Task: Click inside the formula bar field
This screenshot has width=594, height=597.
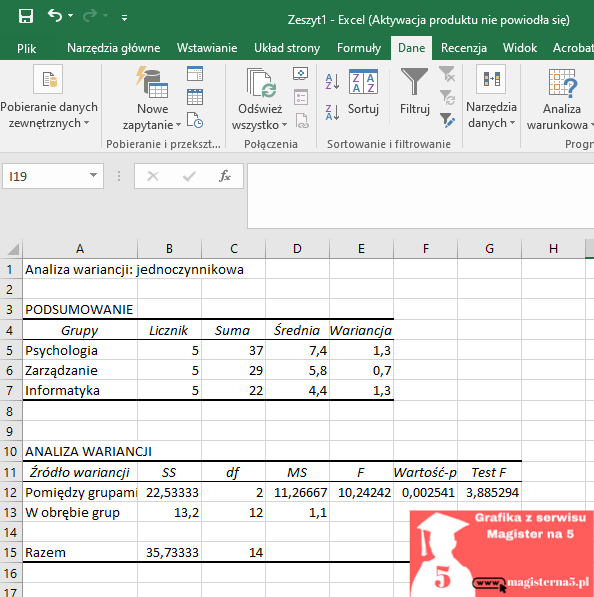Action: coord(421,196)
